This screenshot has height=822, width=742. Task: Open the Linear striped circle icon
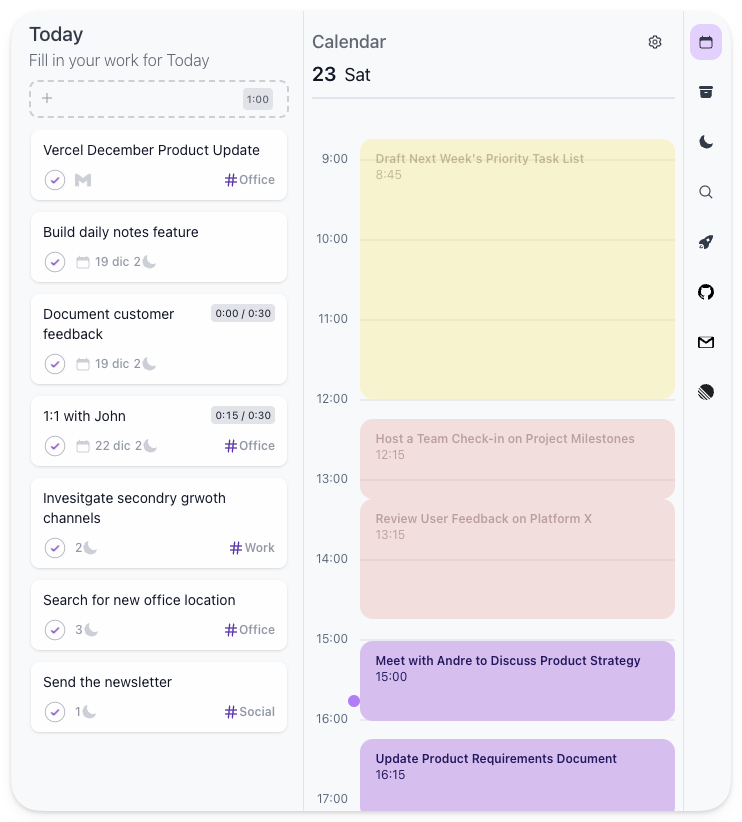click(x=705, y=392)
